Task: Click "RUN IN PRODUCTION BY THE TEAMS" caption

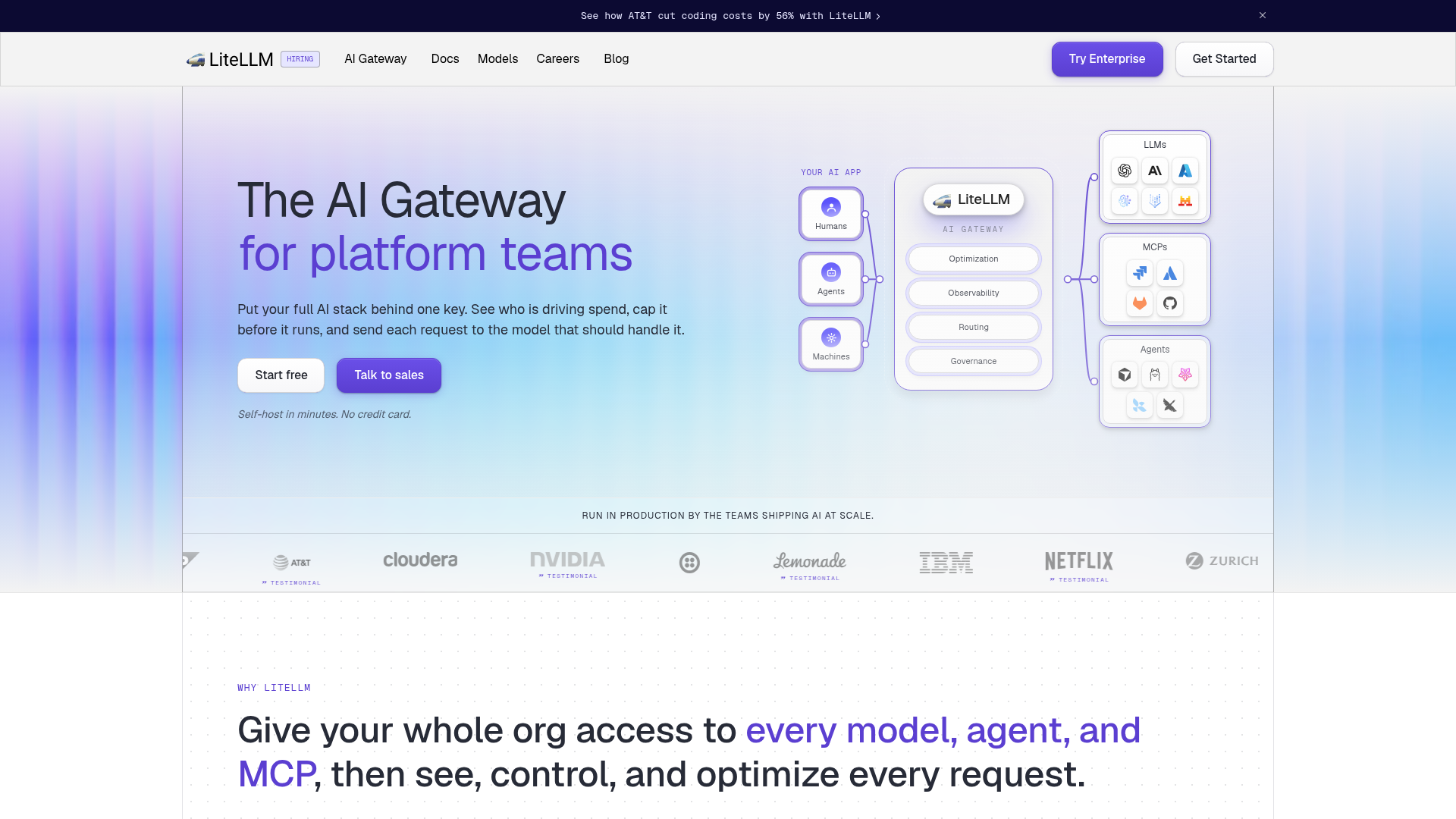Action: pyautogui.click(x=728, y=516)
